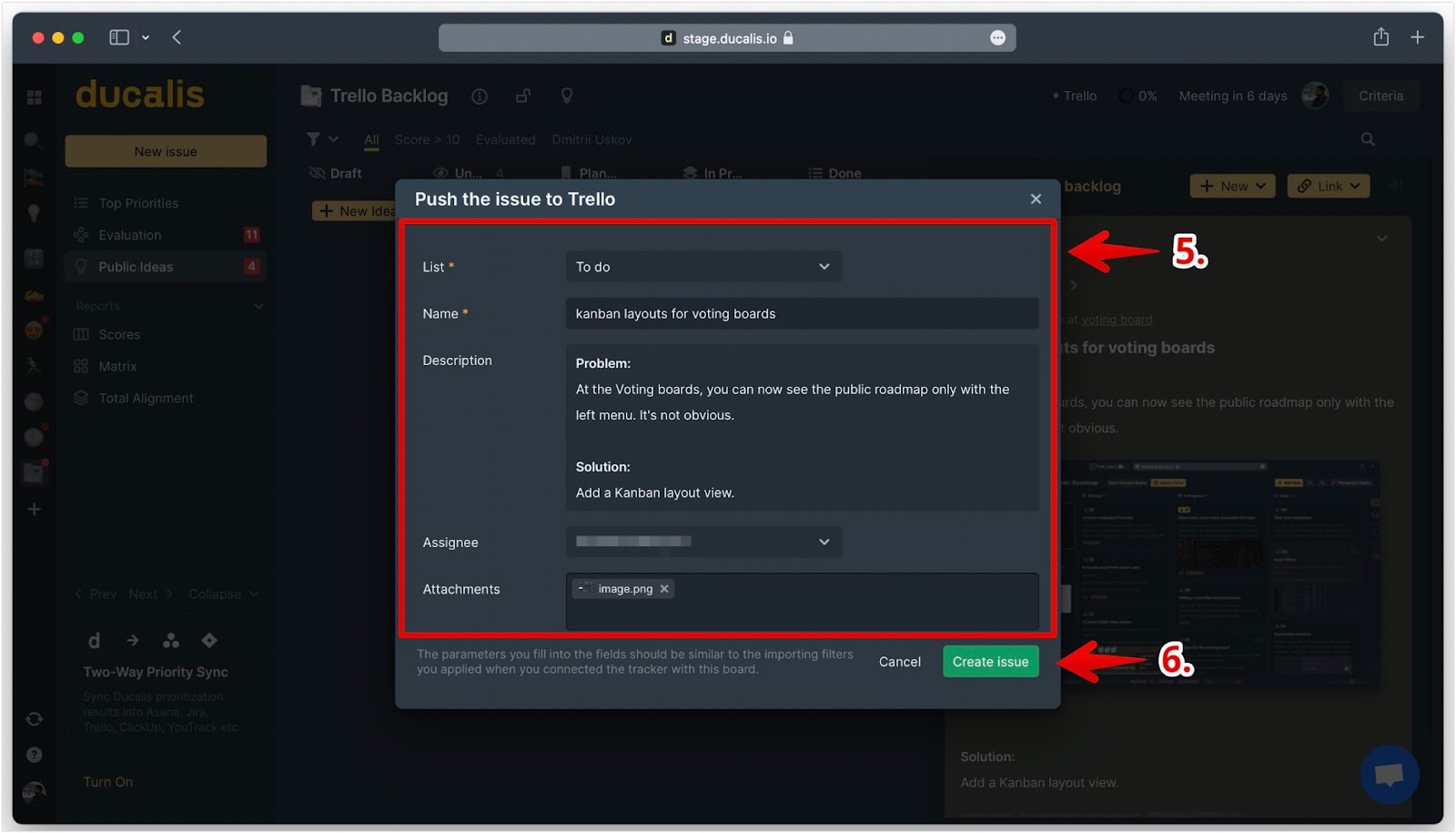Open the Scores report

click(x=119, y=334)
